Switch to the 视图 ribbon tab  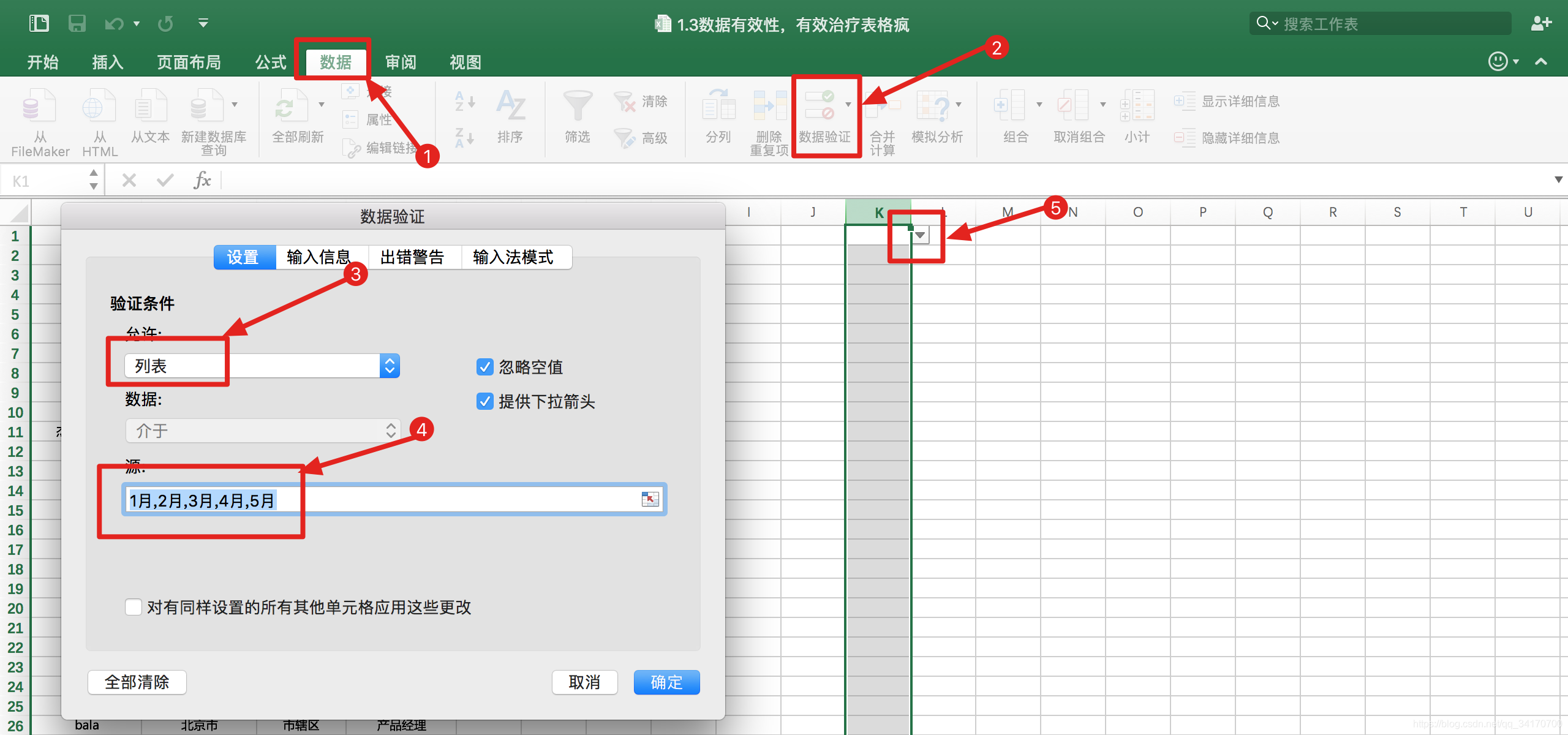pyautogui.click(x=466, y=62)
